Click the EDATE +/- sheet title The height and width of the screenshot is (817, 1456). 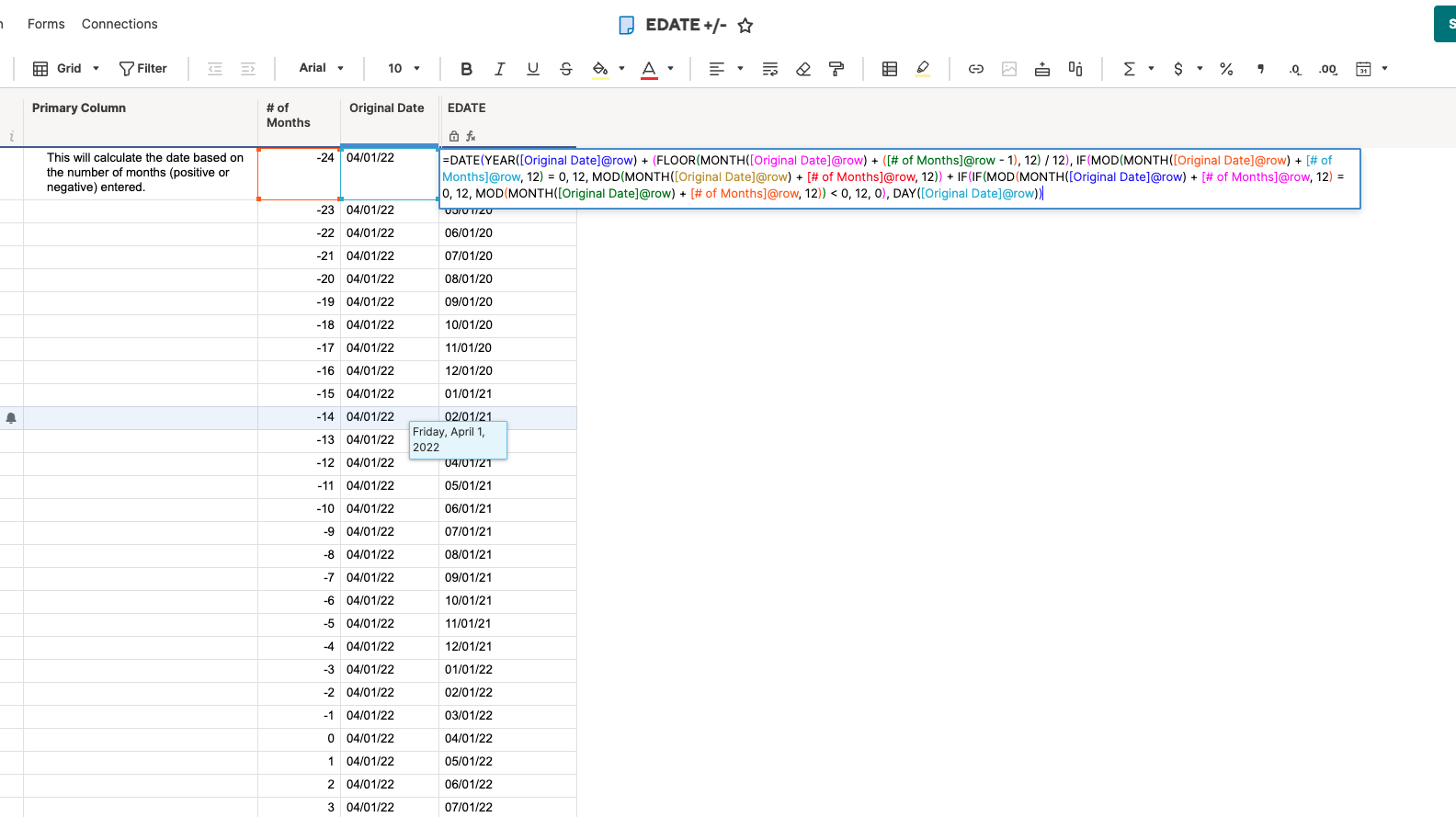[686, 25]
